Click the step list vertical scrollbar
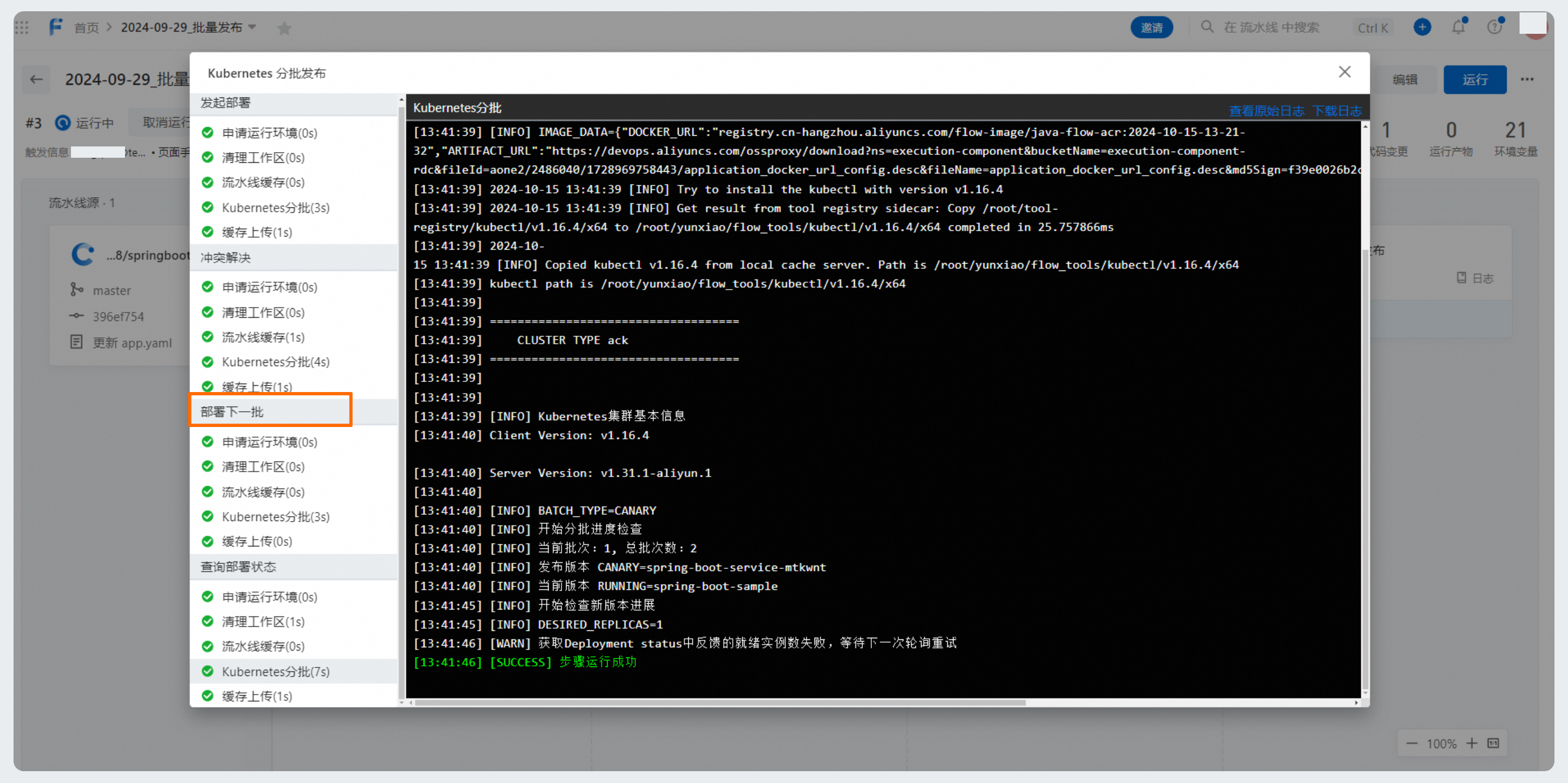The width and height of the screenshot is (1568, 783). pos(401,402)
